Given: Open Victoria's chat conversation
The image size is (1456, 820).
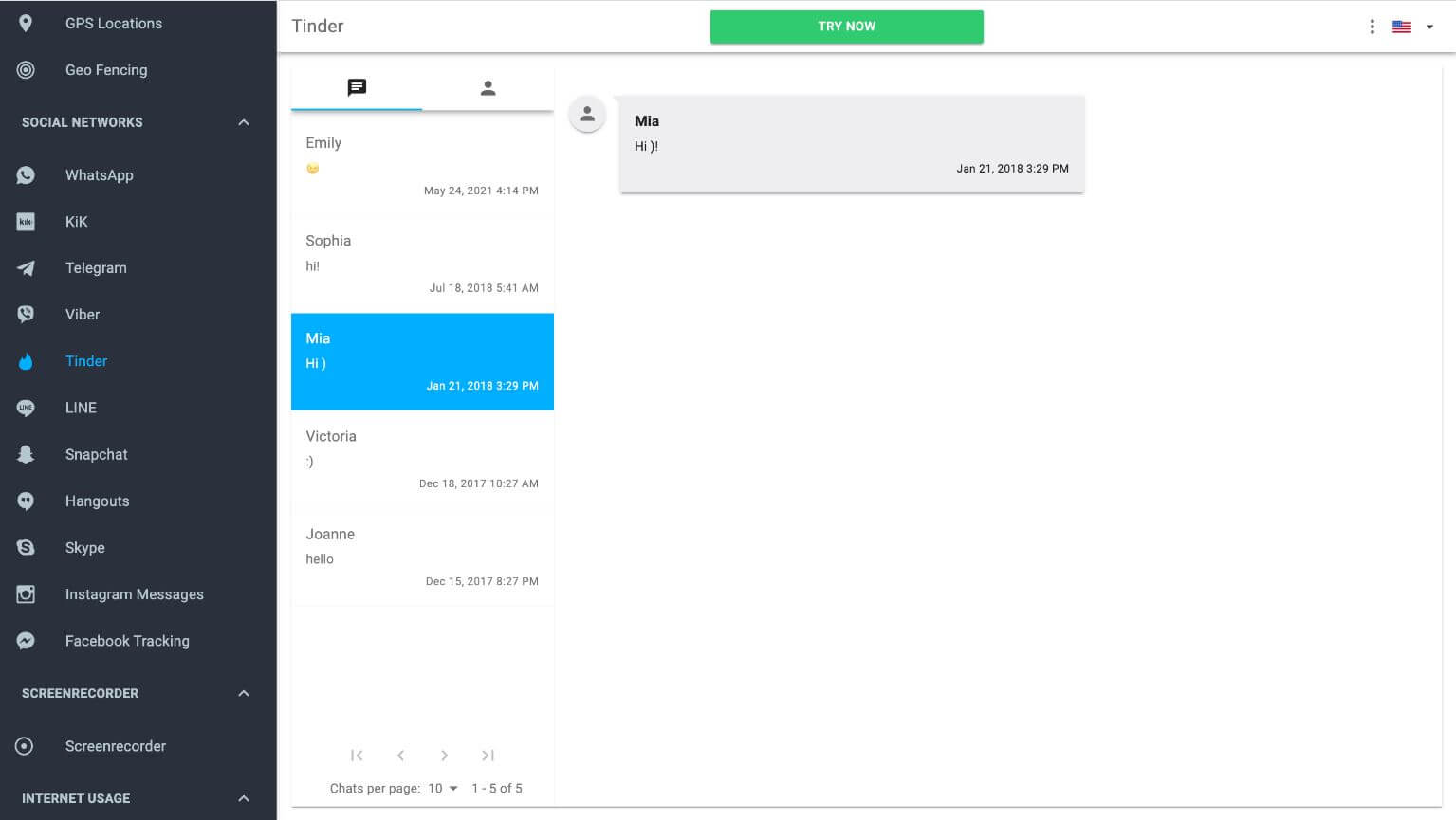Looking at the screenshot, I should 422,459.
